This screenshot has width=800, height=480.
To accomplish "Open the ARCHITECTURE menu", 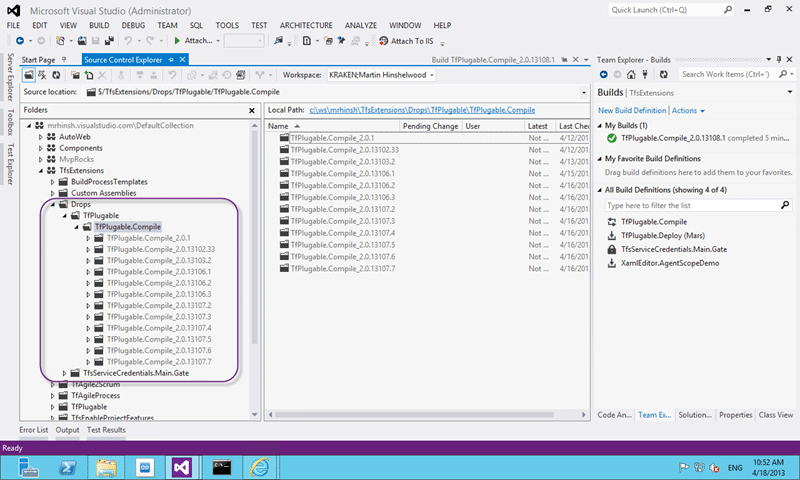I will (x=306, y=25).
